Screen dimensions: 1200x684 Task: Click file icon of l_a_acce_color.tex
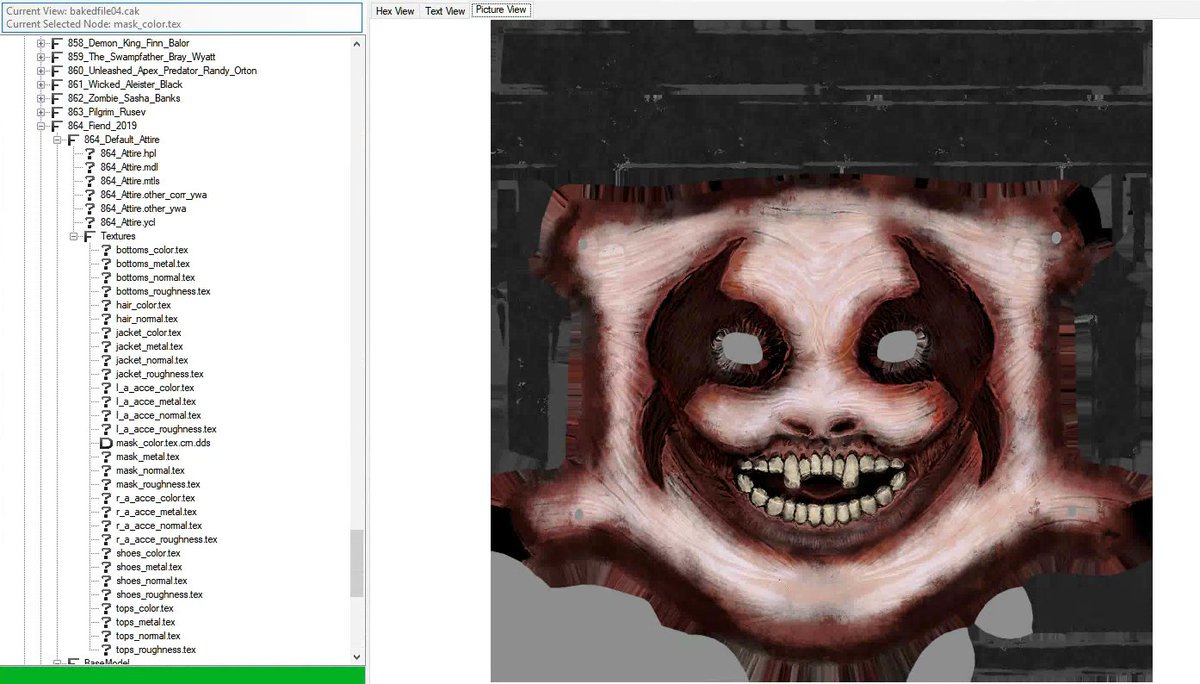coord(106,388)
